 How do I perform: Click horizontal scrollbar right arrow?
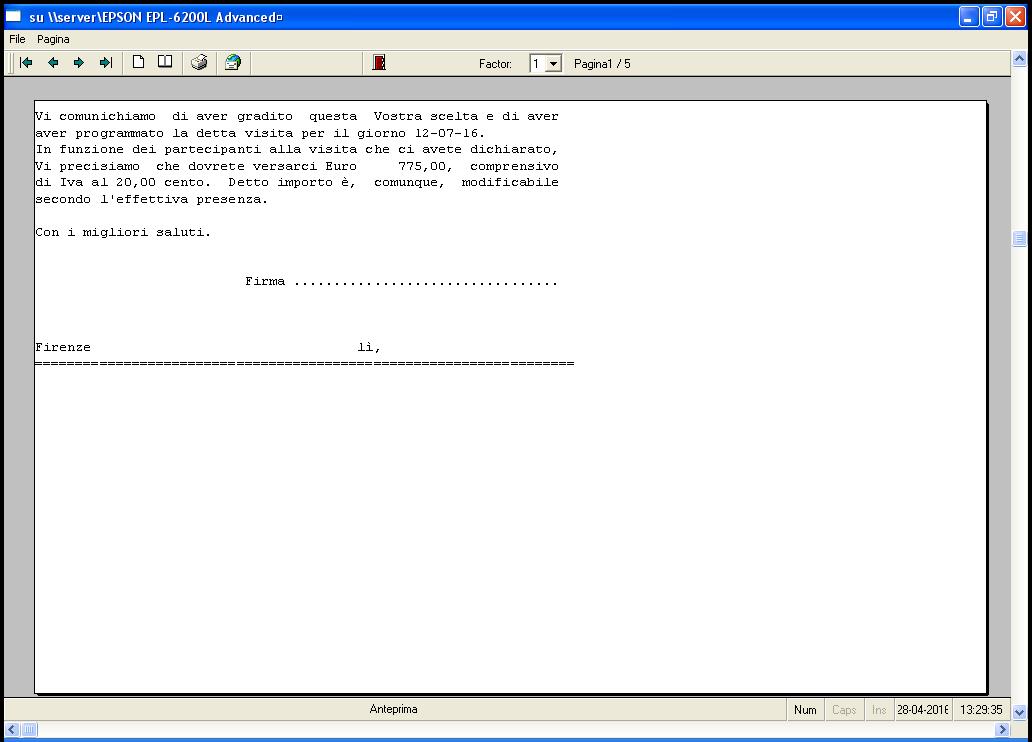point(1002,729)
